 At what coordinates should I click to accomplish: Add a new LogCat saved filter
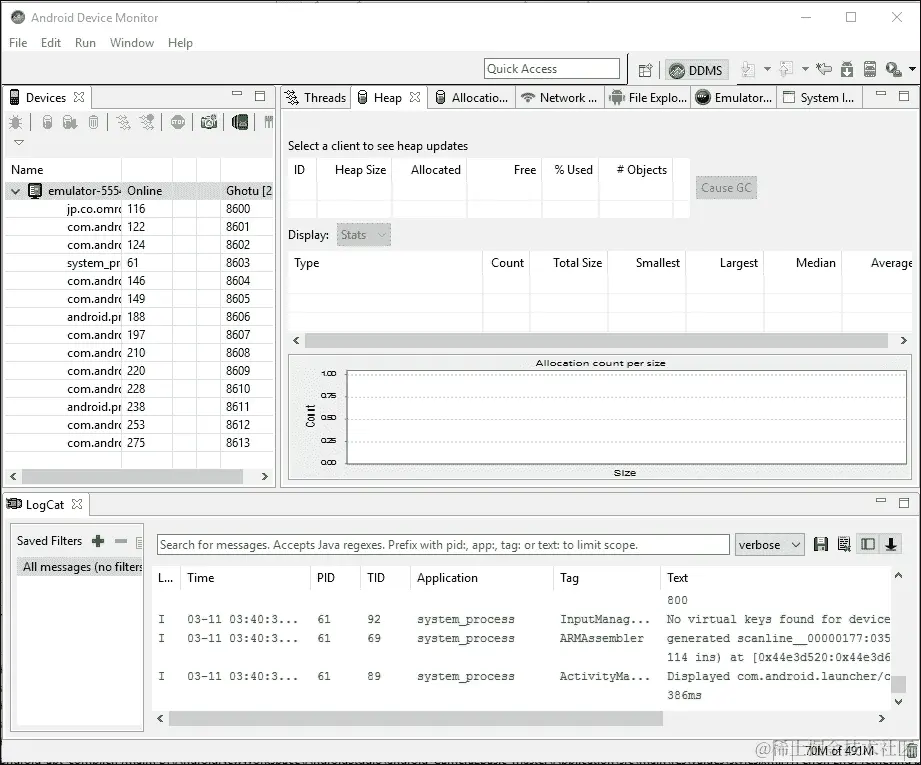pyautogui.click(x=98, y=541)
